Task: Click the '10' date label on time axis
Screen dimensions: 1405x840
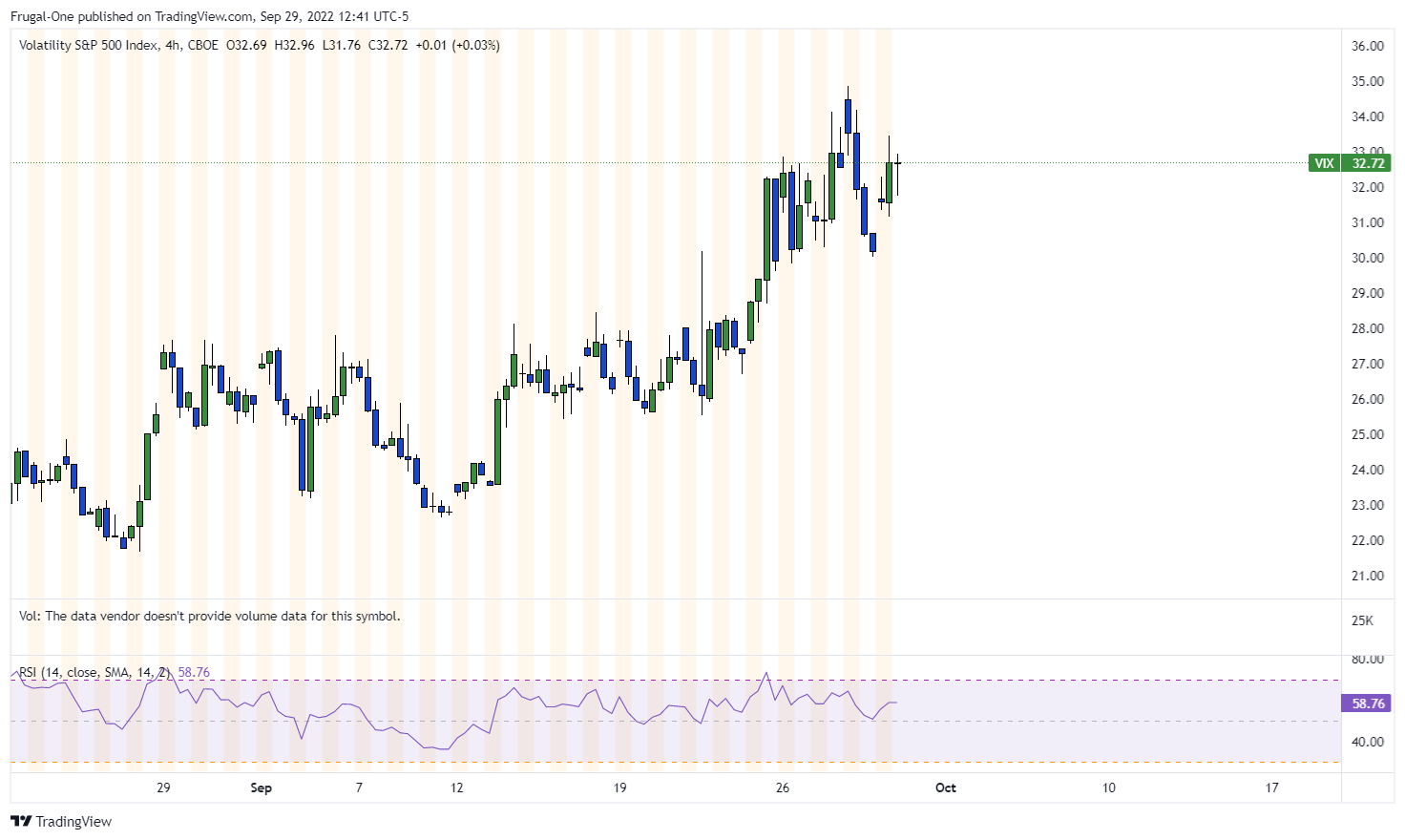Action: (1108, 787)
